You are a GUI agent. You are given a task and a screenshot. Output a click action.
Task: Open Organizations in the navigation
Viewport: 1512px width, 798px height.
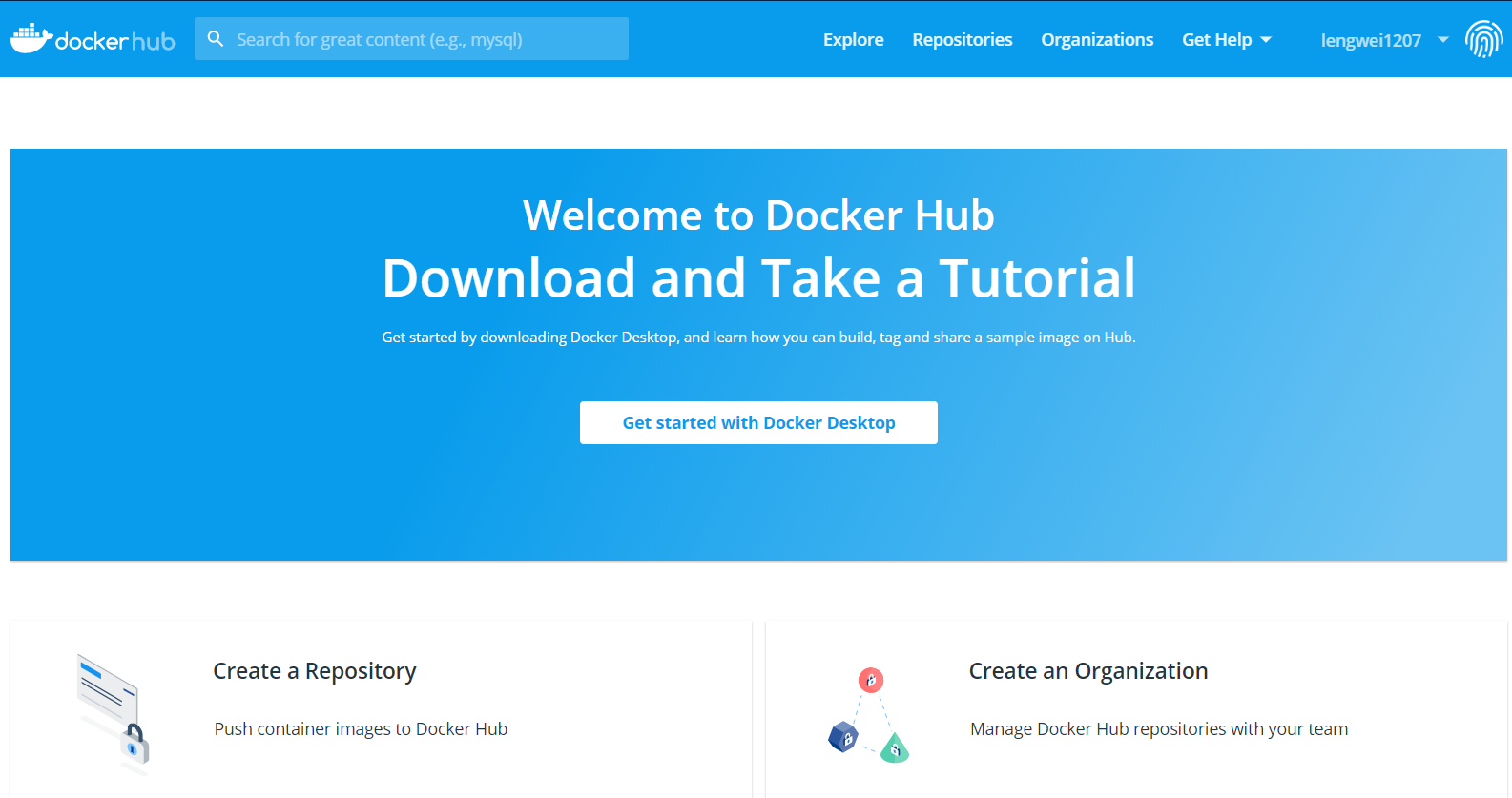[x=1097, y=40]
